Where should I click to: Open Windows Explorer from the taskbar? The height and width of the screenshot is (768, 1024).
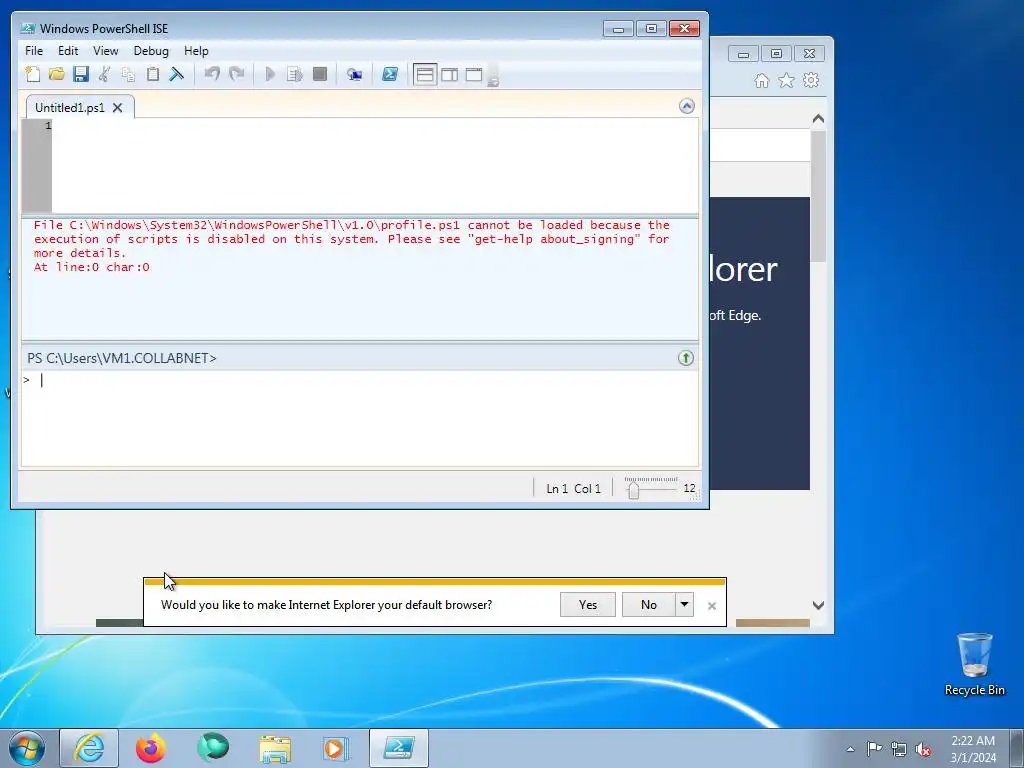tap(275, 748)
